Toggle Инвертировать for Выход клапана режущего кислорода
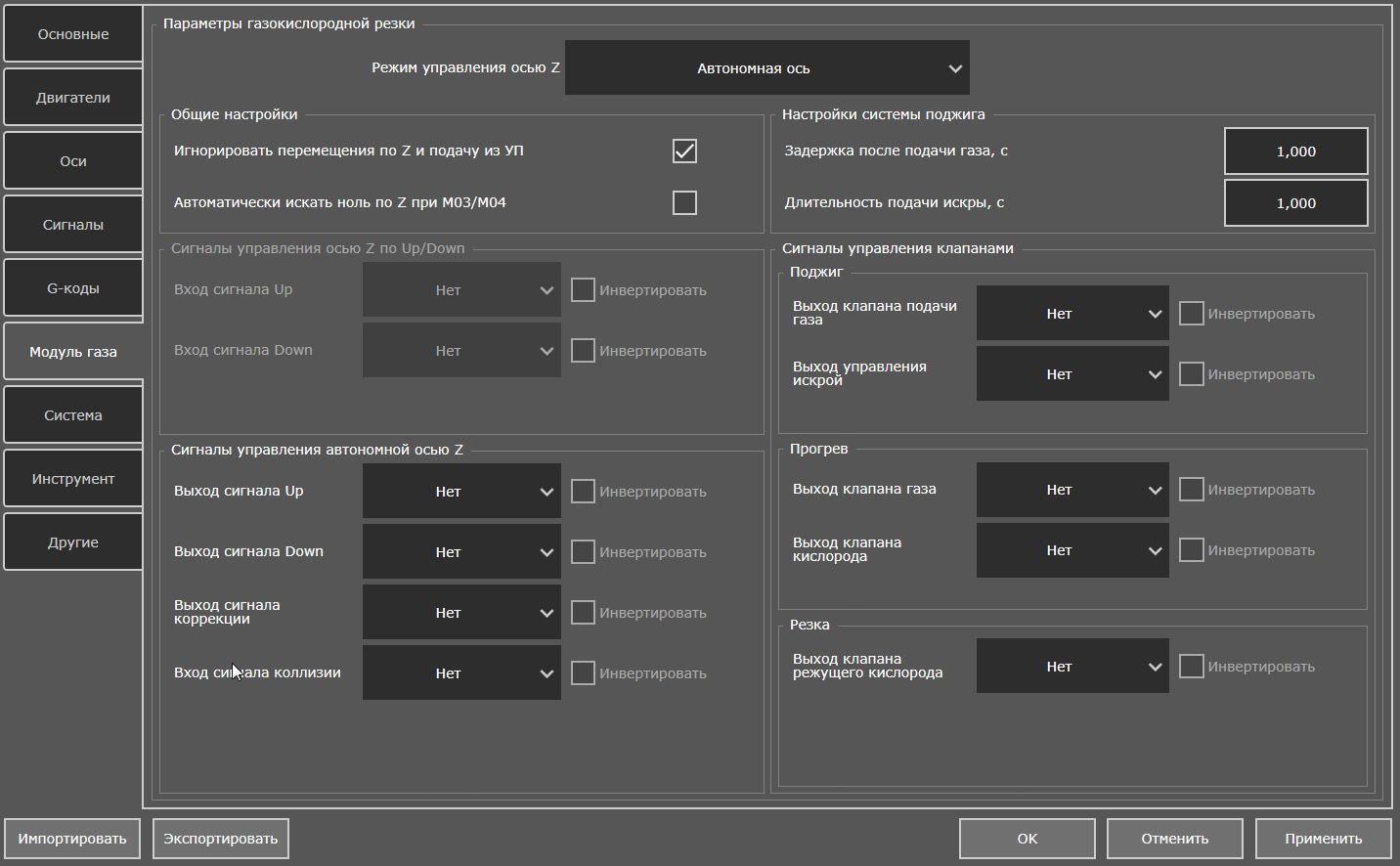The height and width of the screenshot is (866, 1400). [1191, 666]
